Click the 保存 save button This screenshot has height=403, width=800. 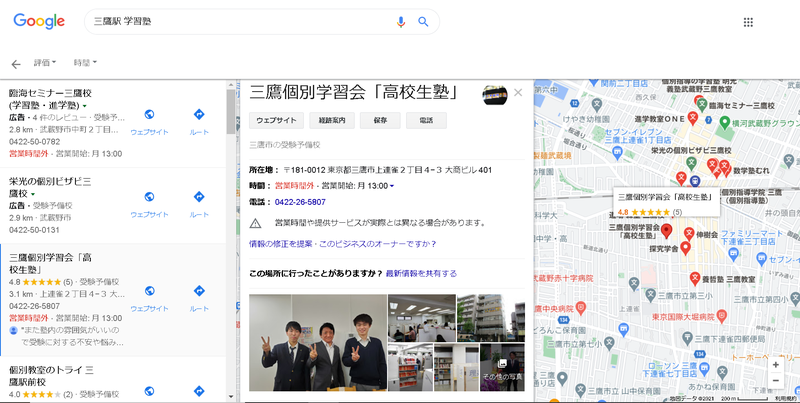(380, 120)
